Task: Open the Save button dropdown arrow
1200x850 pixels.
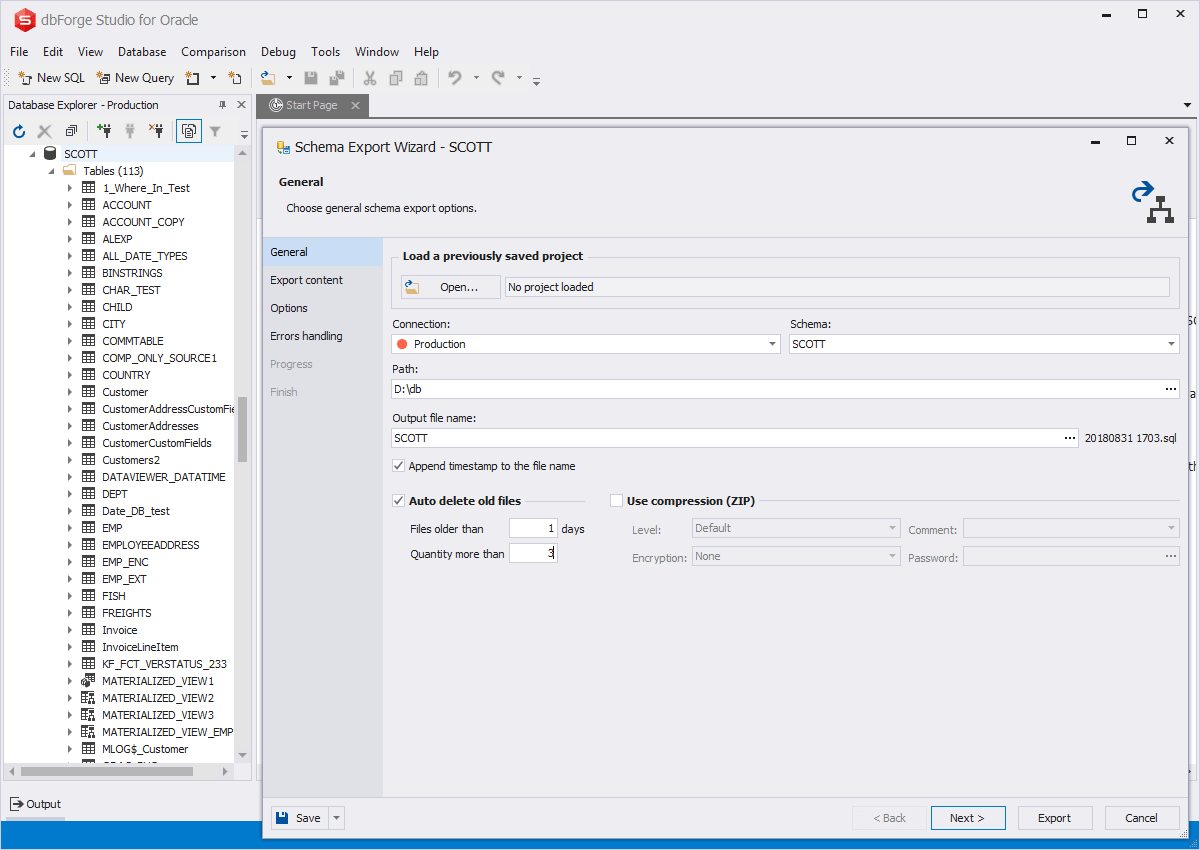Action: point(336,818)
